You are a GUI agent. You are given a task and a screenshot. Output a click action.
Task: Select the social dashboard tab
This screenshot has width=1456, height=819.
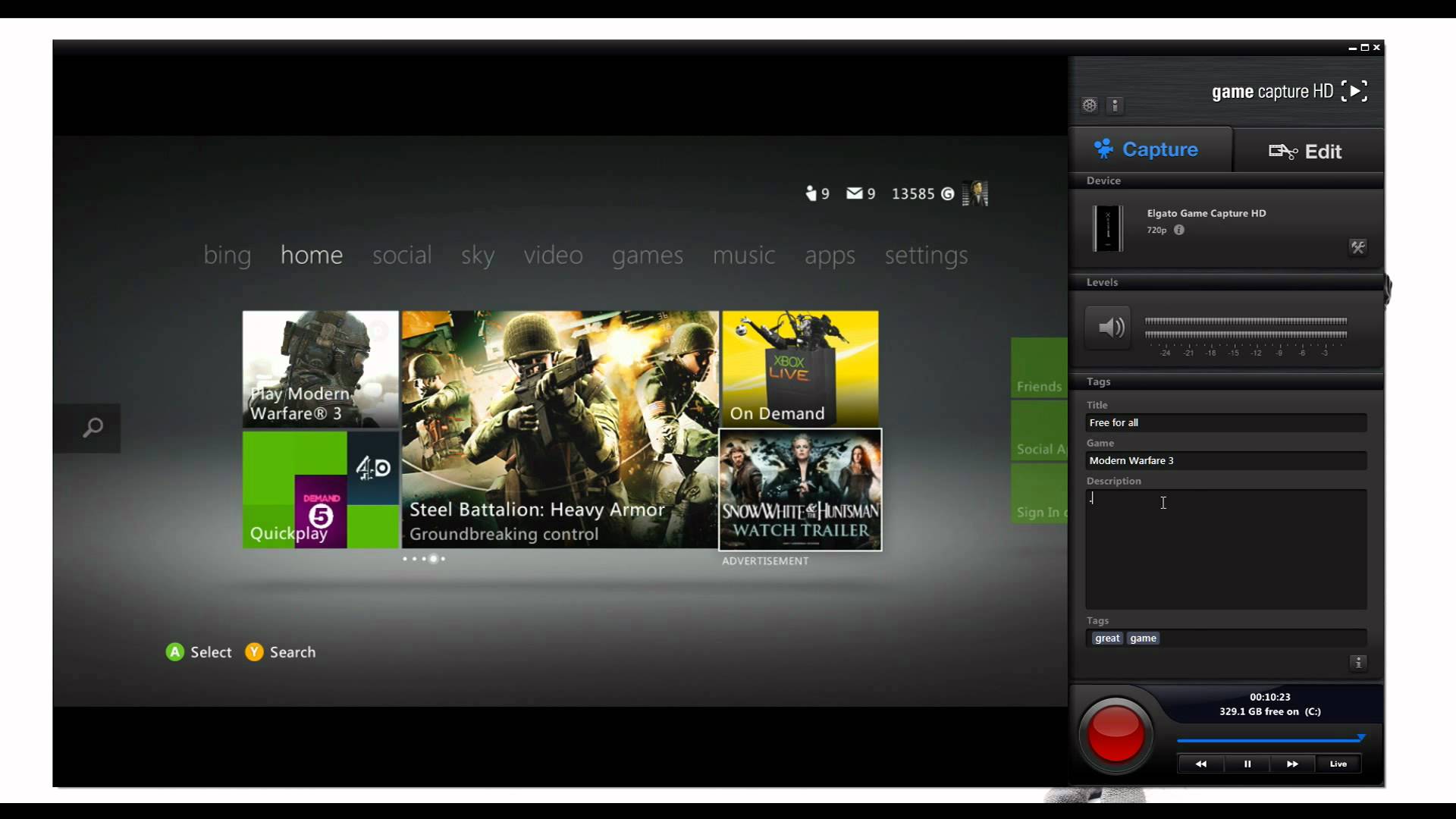(402, 255)
